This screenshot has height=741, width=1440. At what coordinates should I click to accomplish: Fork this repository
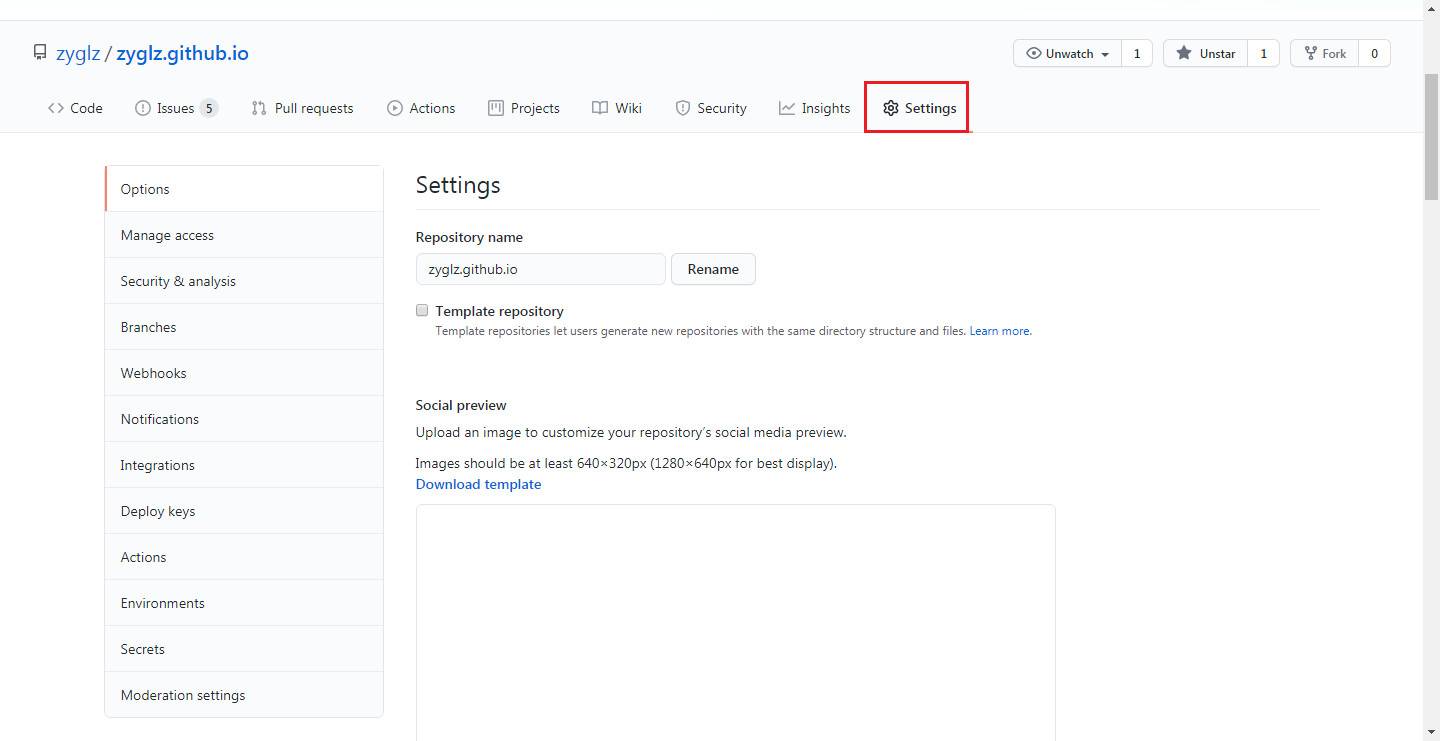[1324, 54]
